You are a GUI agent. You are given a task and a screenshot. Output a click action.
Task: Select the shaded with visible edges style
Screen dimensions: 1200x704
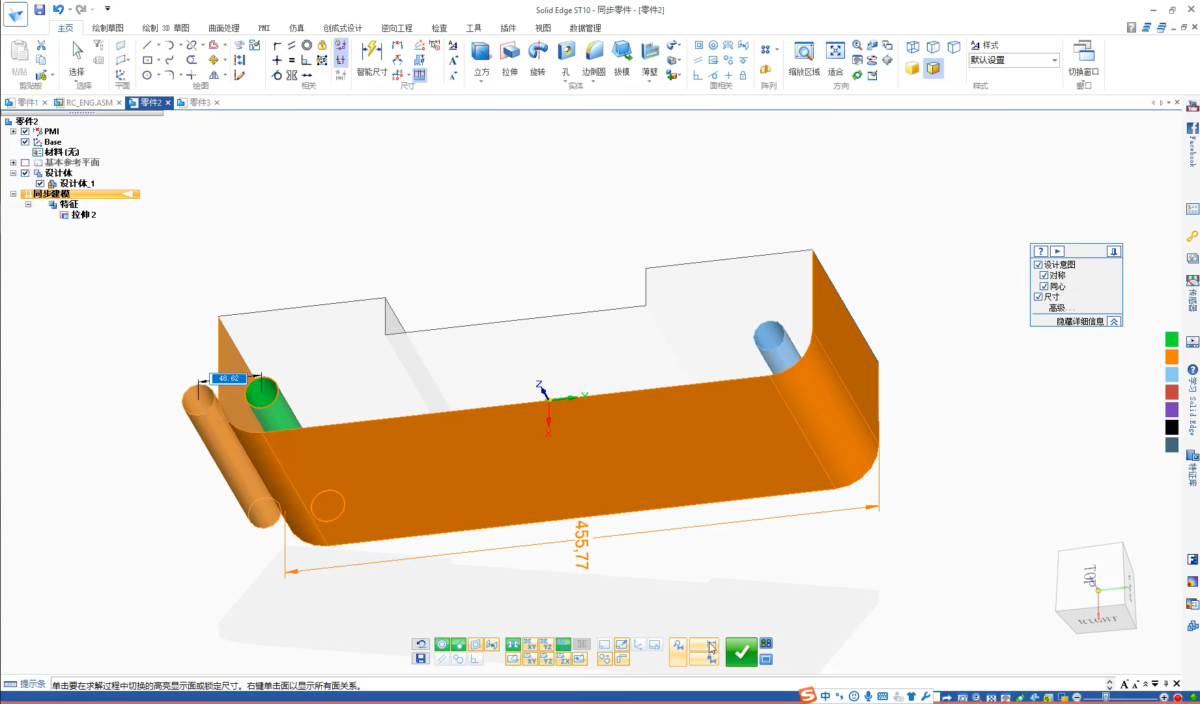point(933,68)
